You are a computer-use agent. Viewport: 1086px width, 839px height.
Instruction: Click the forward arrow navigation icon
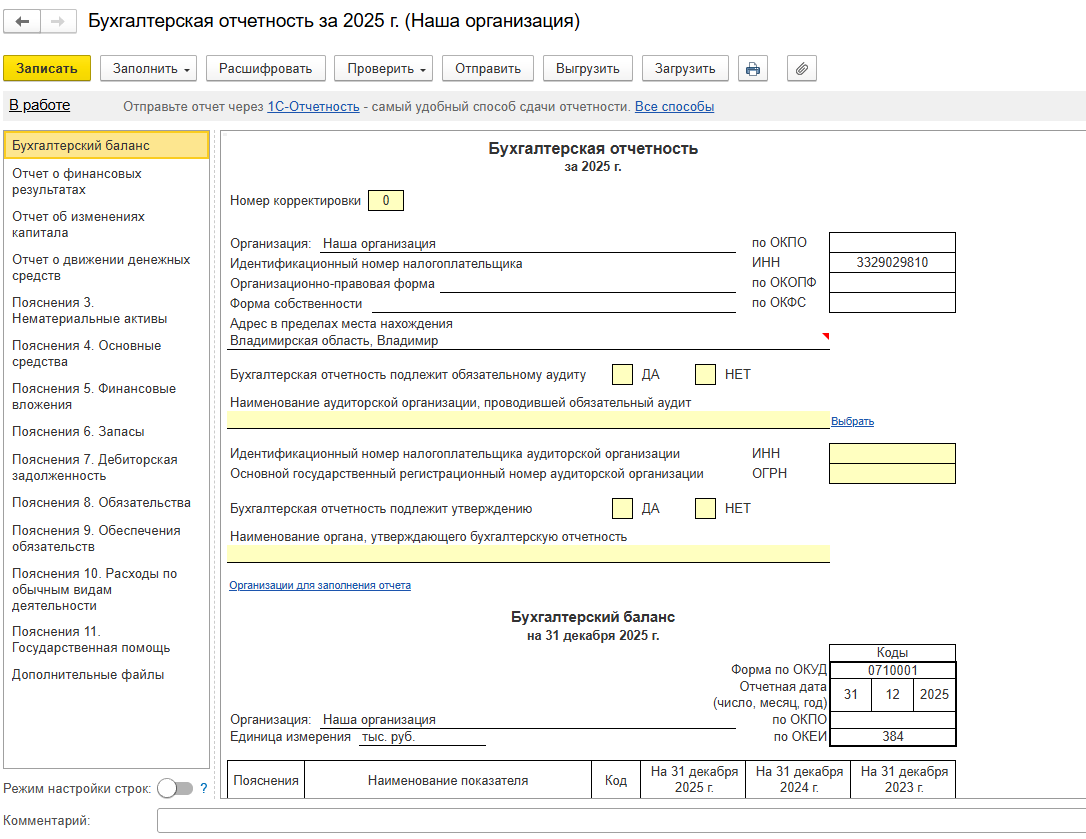click(x=58, y=21)
